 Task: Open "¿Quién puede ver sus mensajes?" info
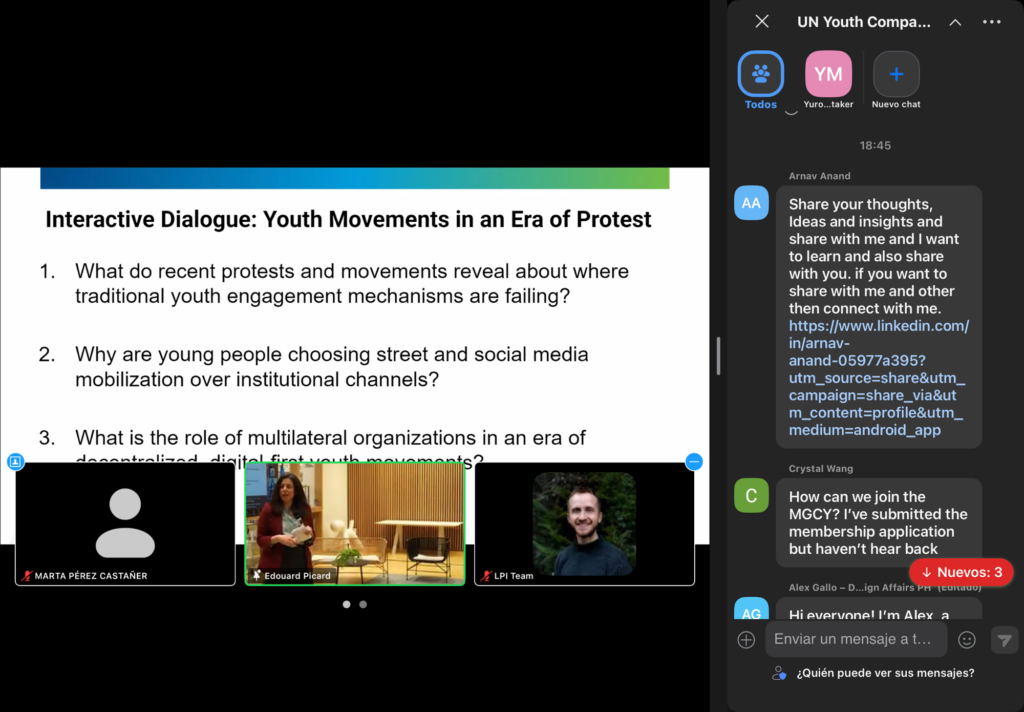point(884,673)
